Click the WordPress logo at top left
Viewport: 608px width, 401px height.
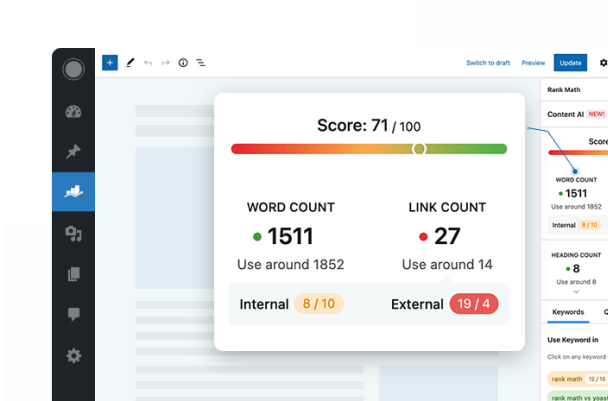tap(73, 70)
